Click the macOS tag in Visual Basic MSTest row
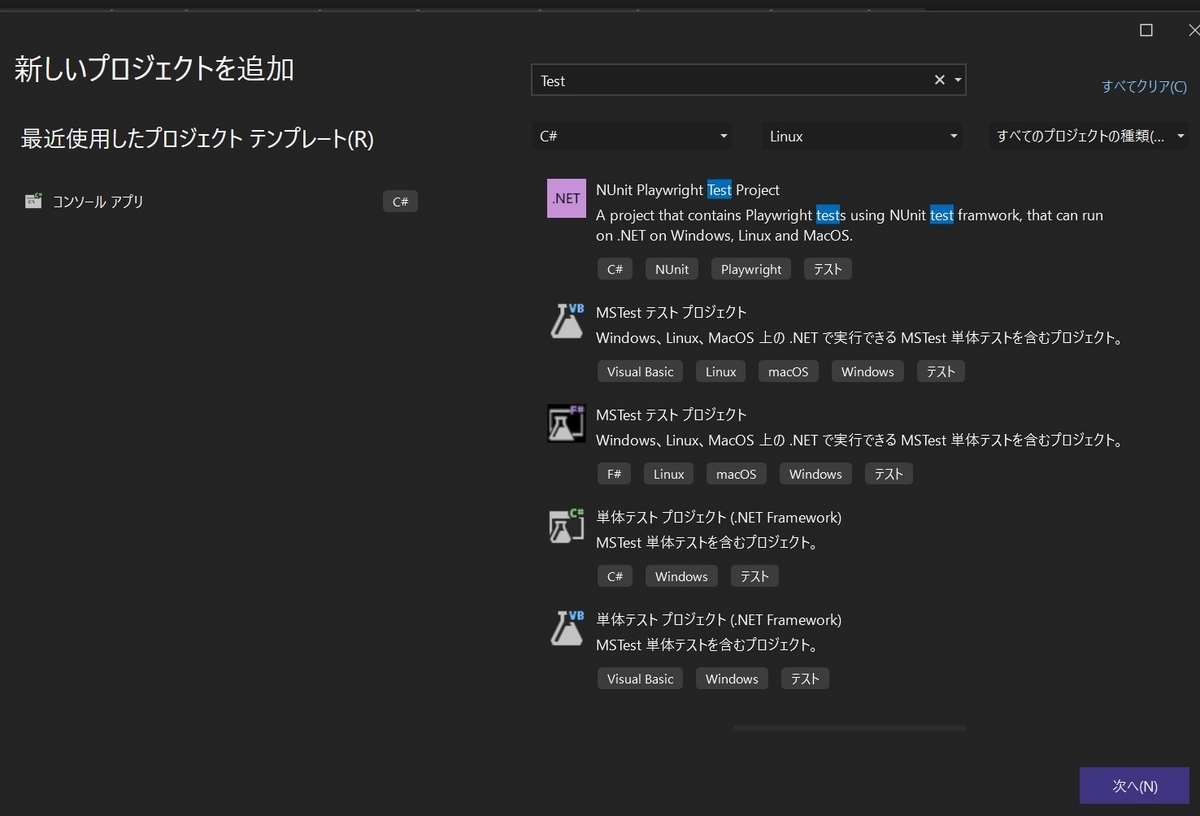The width and height of the screenshot is (1200, 816). (x=788, y=371)
